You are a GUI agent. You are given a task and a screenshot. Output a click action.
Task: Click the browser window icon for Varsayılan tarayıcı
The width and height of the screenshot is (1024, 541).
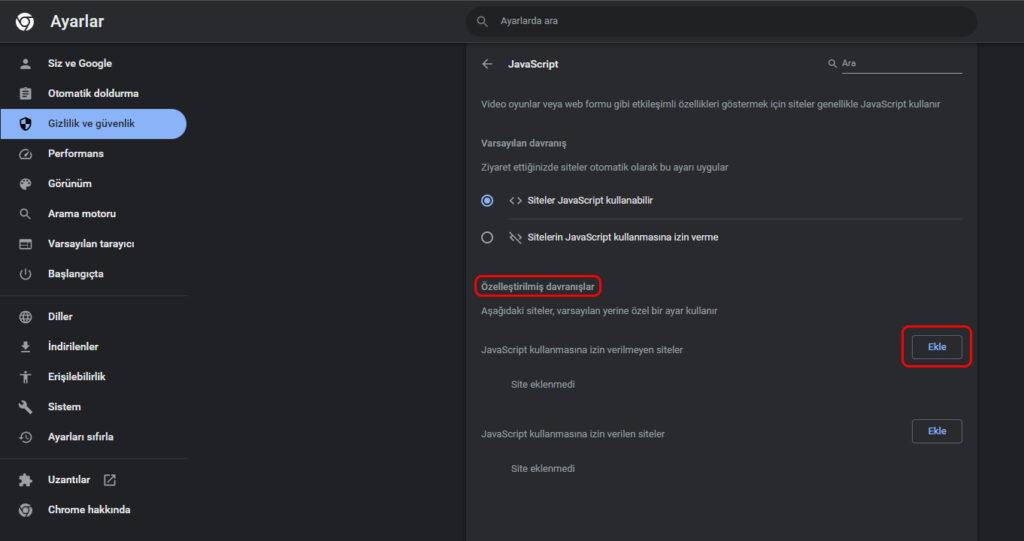coord(25,244)
